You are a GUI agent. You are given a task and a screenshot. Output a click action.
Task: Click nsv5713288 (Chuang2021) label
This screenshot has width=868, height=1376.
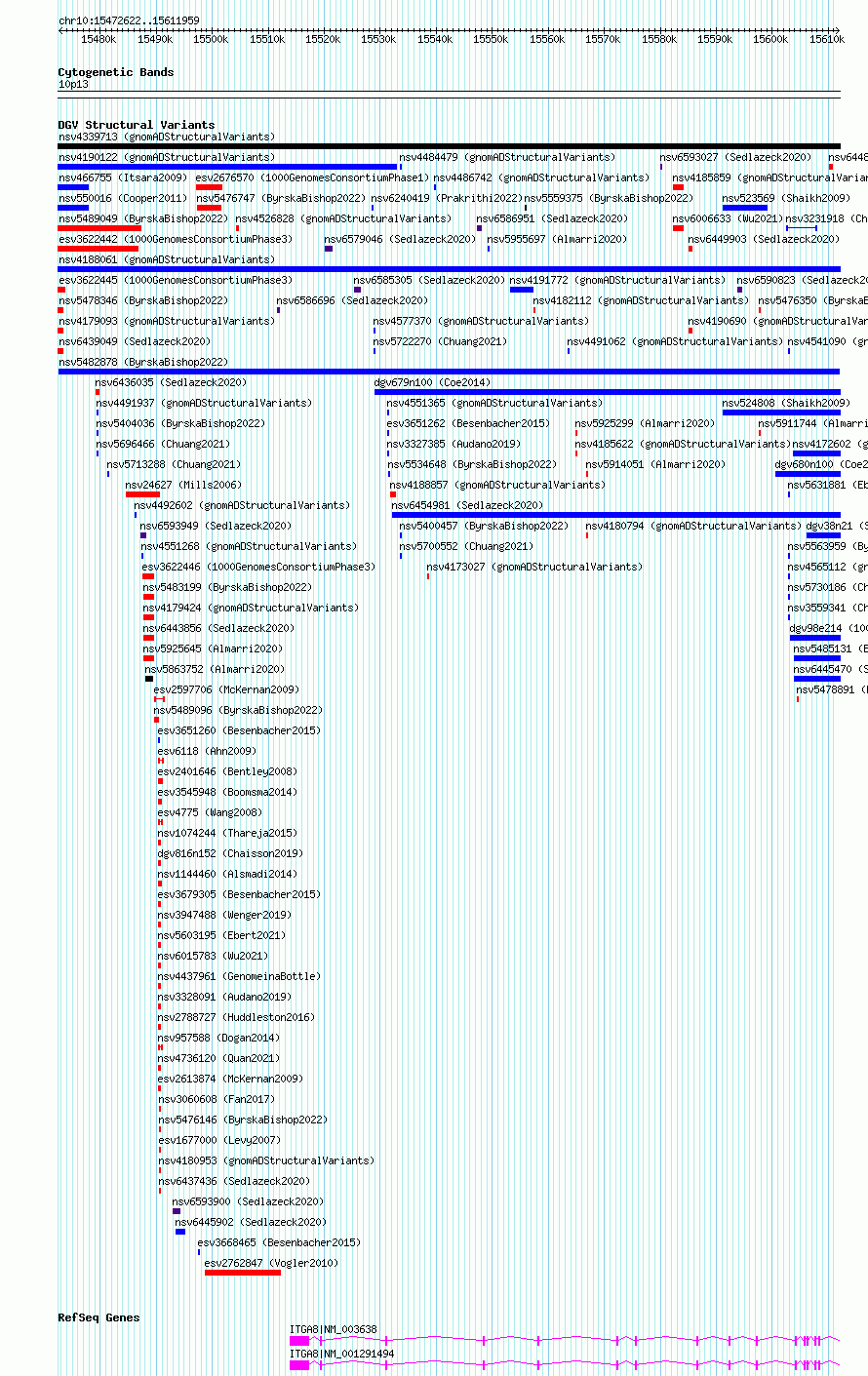pos(174,464)
